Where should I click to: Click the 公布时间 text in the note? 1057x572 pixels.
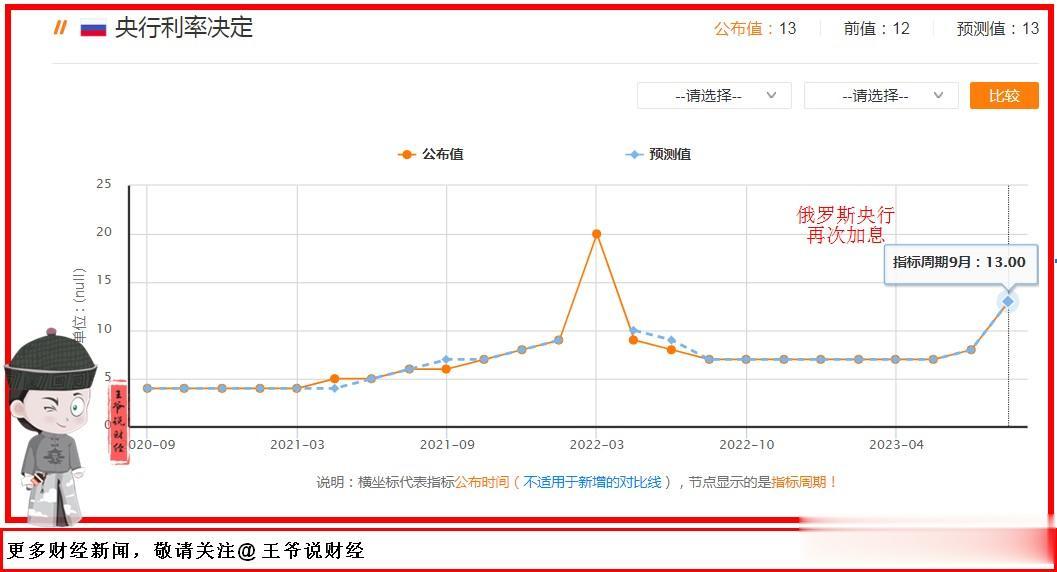[x=481, y=482]
